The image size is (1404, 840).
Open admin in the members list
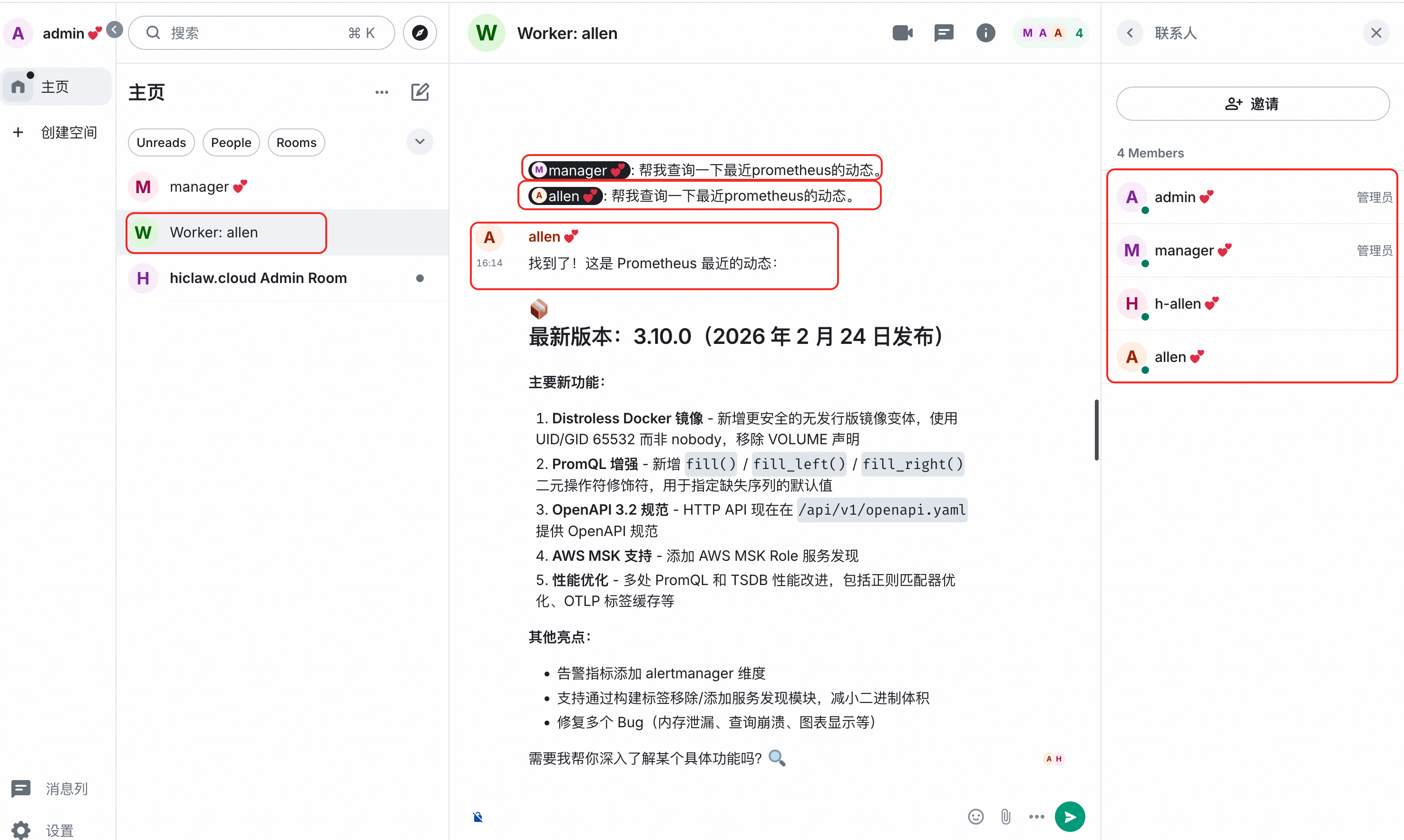click(1252, 197)
